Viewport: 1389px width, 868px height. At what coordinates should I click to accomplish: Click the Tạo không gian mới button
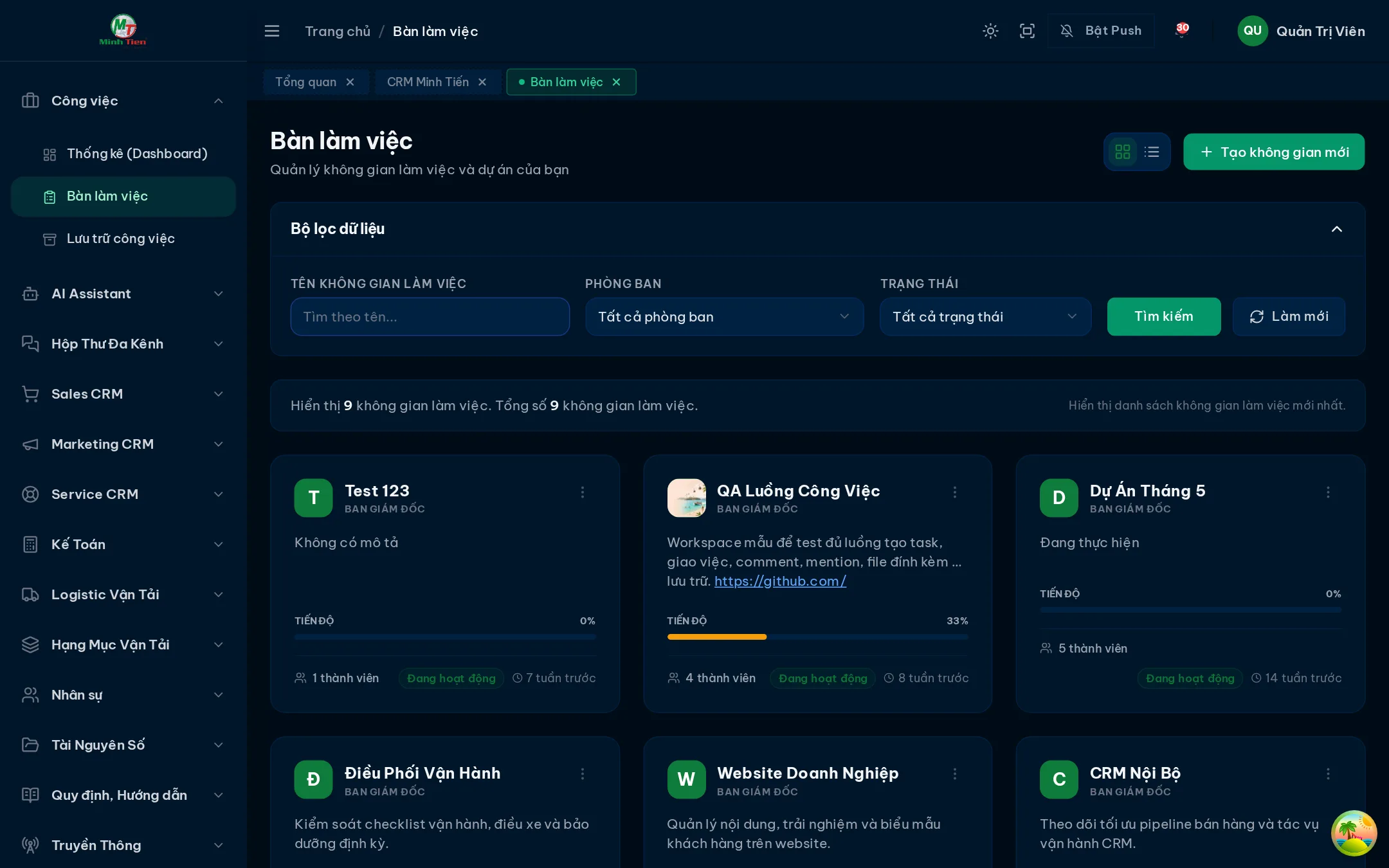(x=1274, y=152)
